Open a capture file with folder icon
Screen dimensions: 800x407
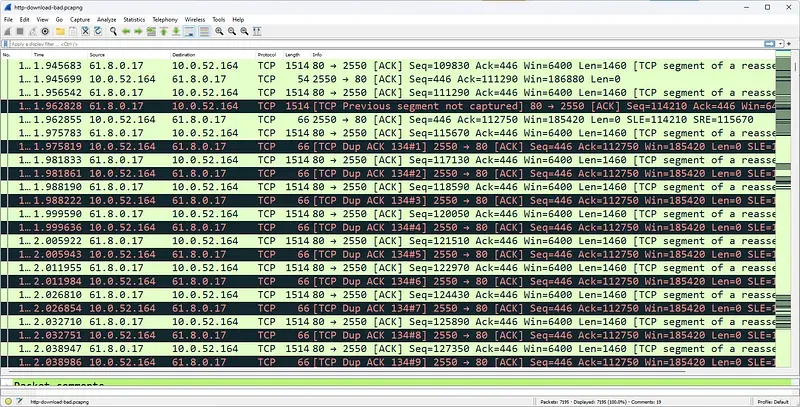click(60, 32)
